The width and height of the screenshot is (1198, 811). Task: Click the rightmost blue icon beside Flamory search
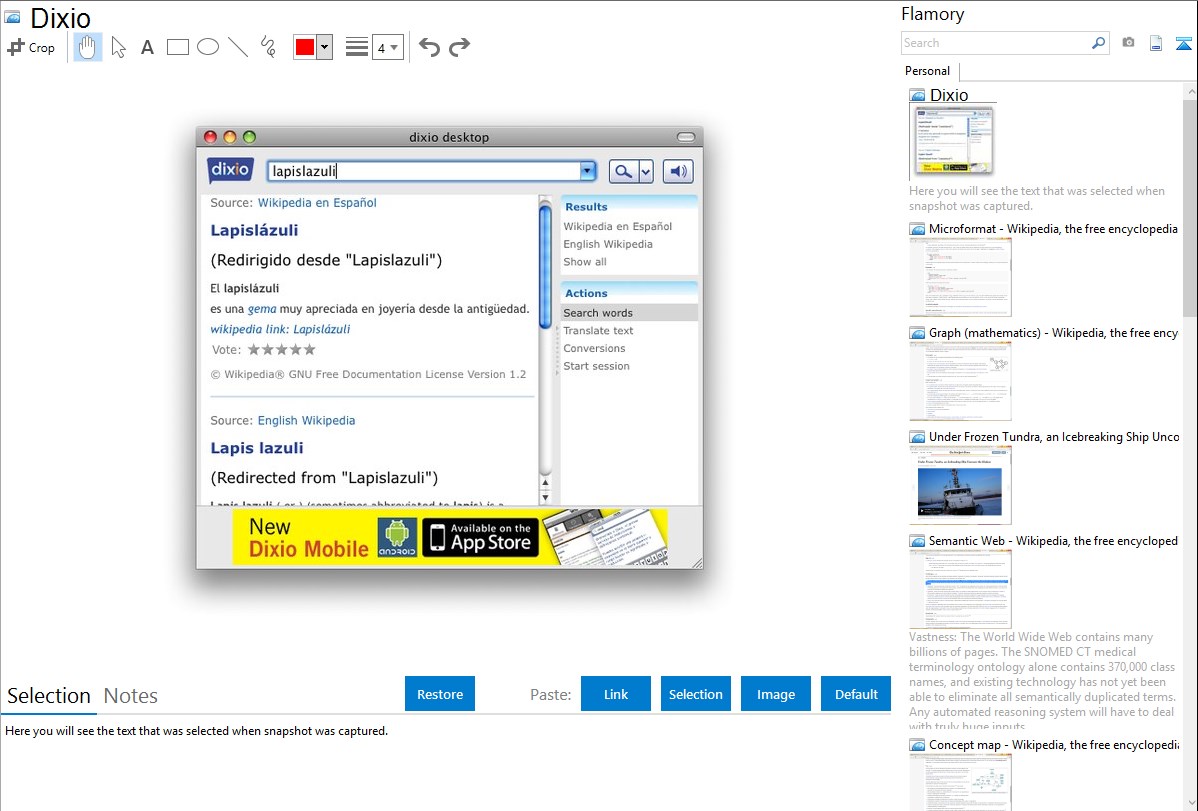click(1183, 44)
